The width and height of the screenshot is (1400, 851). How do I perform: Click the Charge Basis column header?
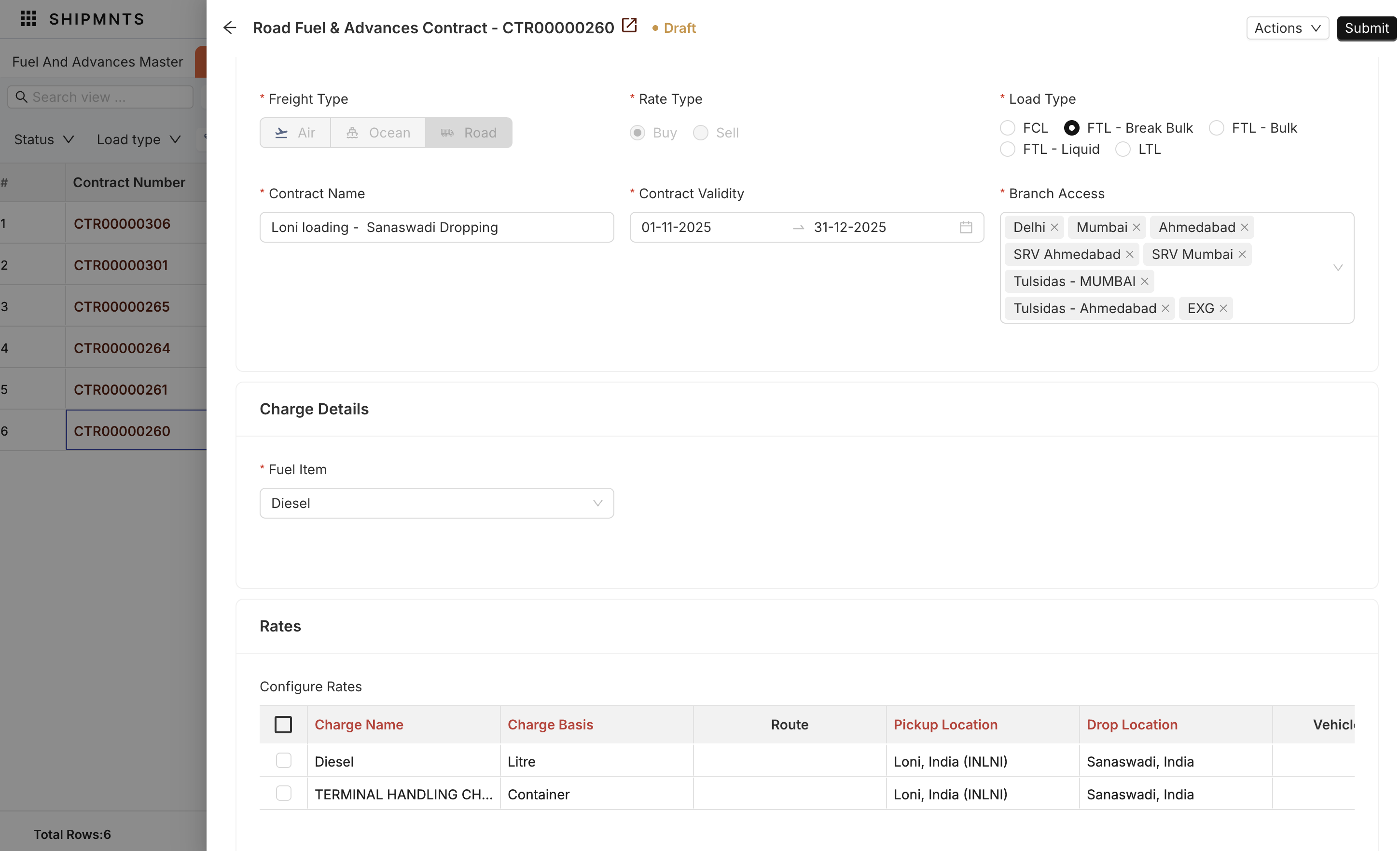point(550,725)
